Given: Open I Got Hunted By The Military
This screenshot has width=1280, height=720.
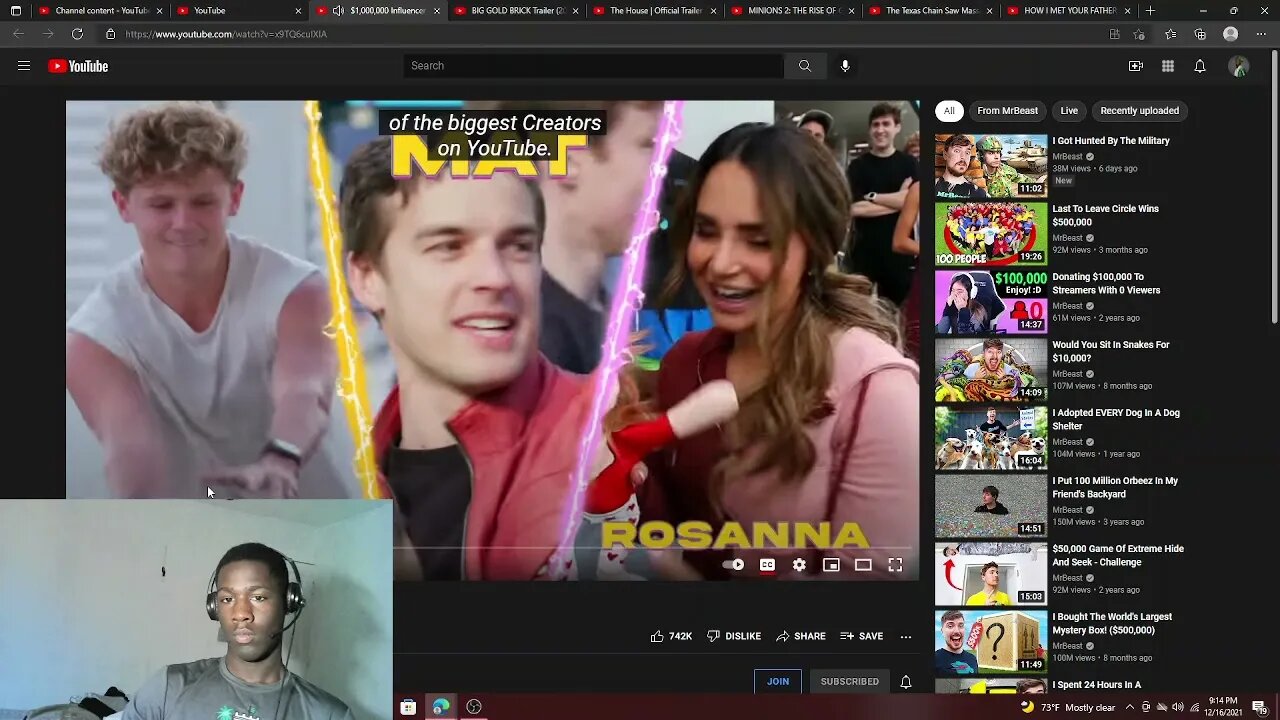Looking at the screenshot, I should point(1110,141).
